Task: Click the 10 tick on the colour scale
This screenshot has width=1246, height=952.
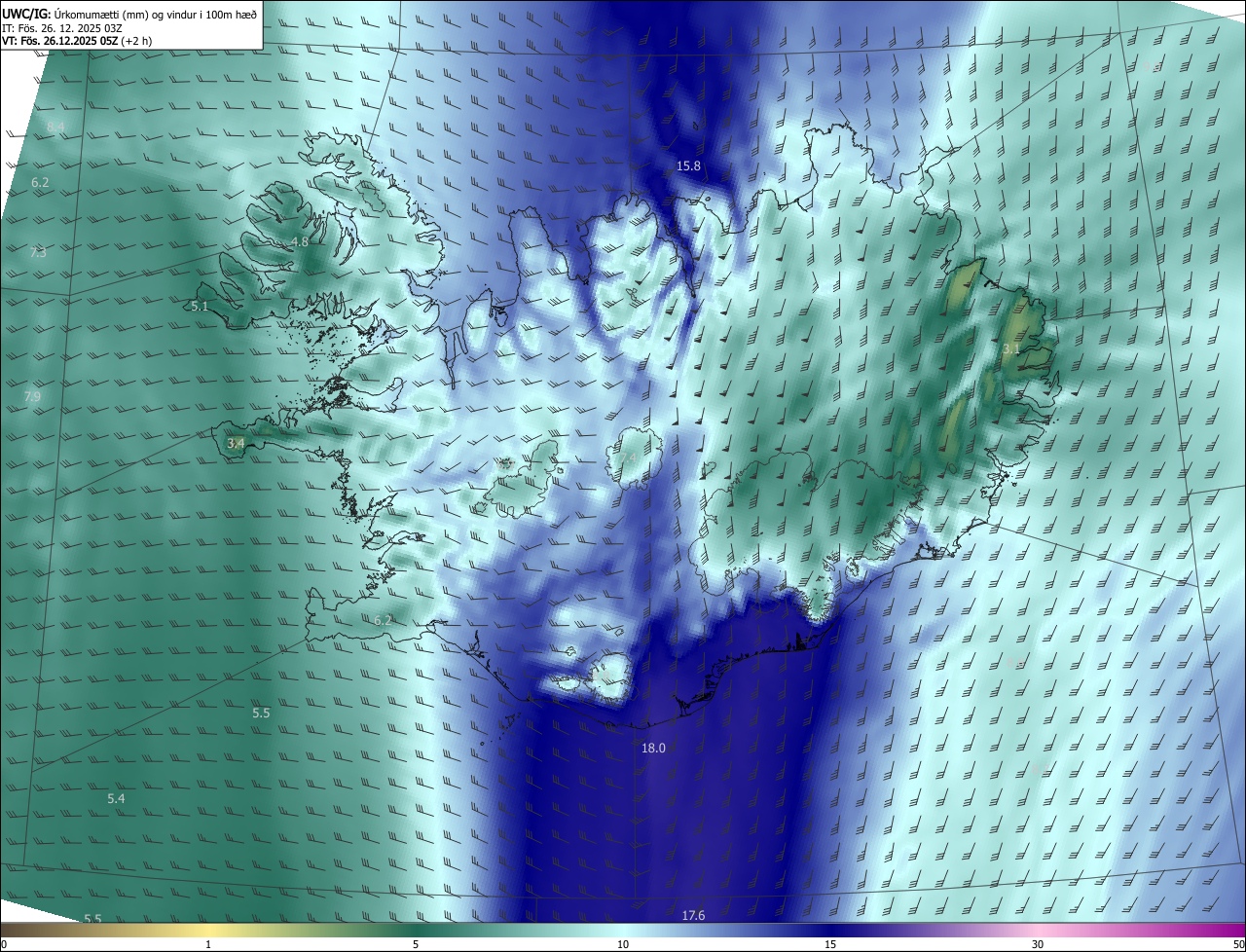Action: click(623, 945)
